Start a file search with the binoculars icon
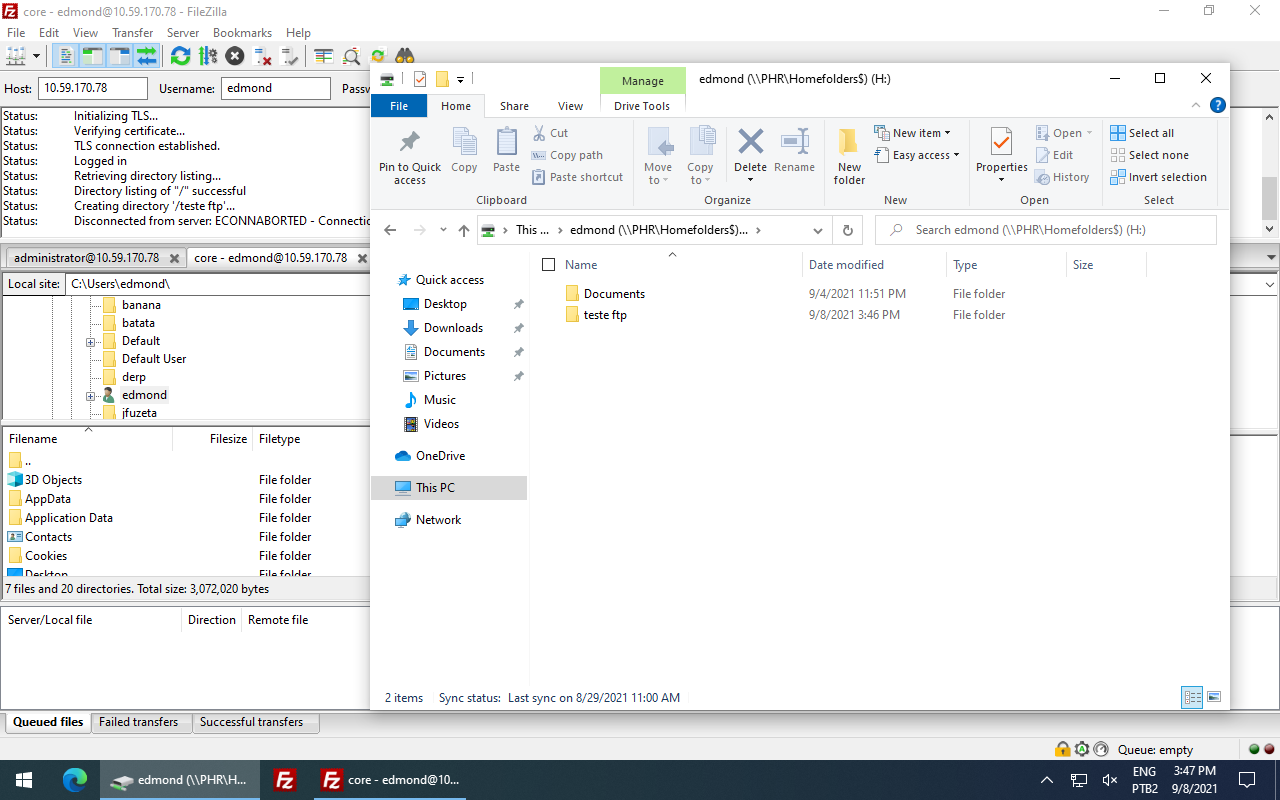 tap(405, 55)
